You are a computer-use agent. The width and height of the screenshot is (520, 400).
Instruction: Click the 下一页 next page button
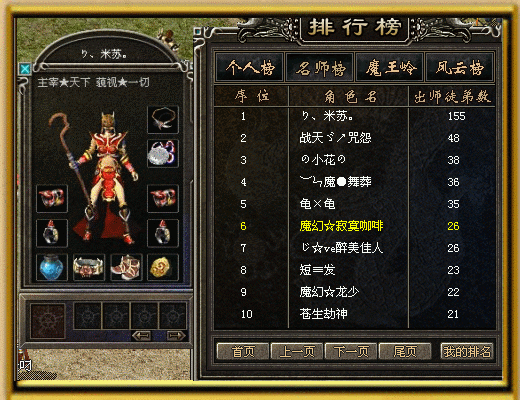tap(351, 351)
